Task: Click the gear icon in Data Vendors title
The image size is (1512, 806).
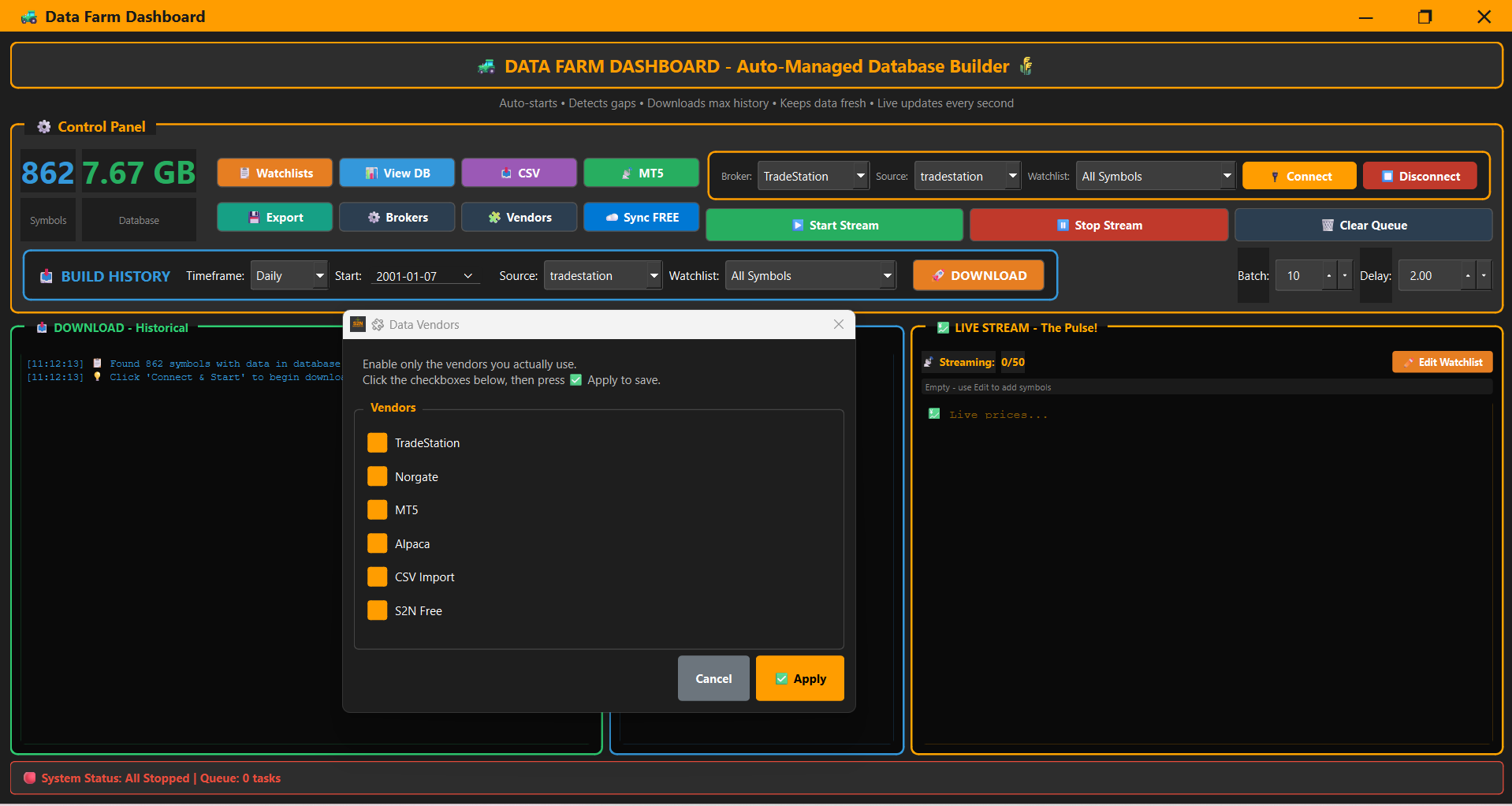Action: (x=378, y=324)
